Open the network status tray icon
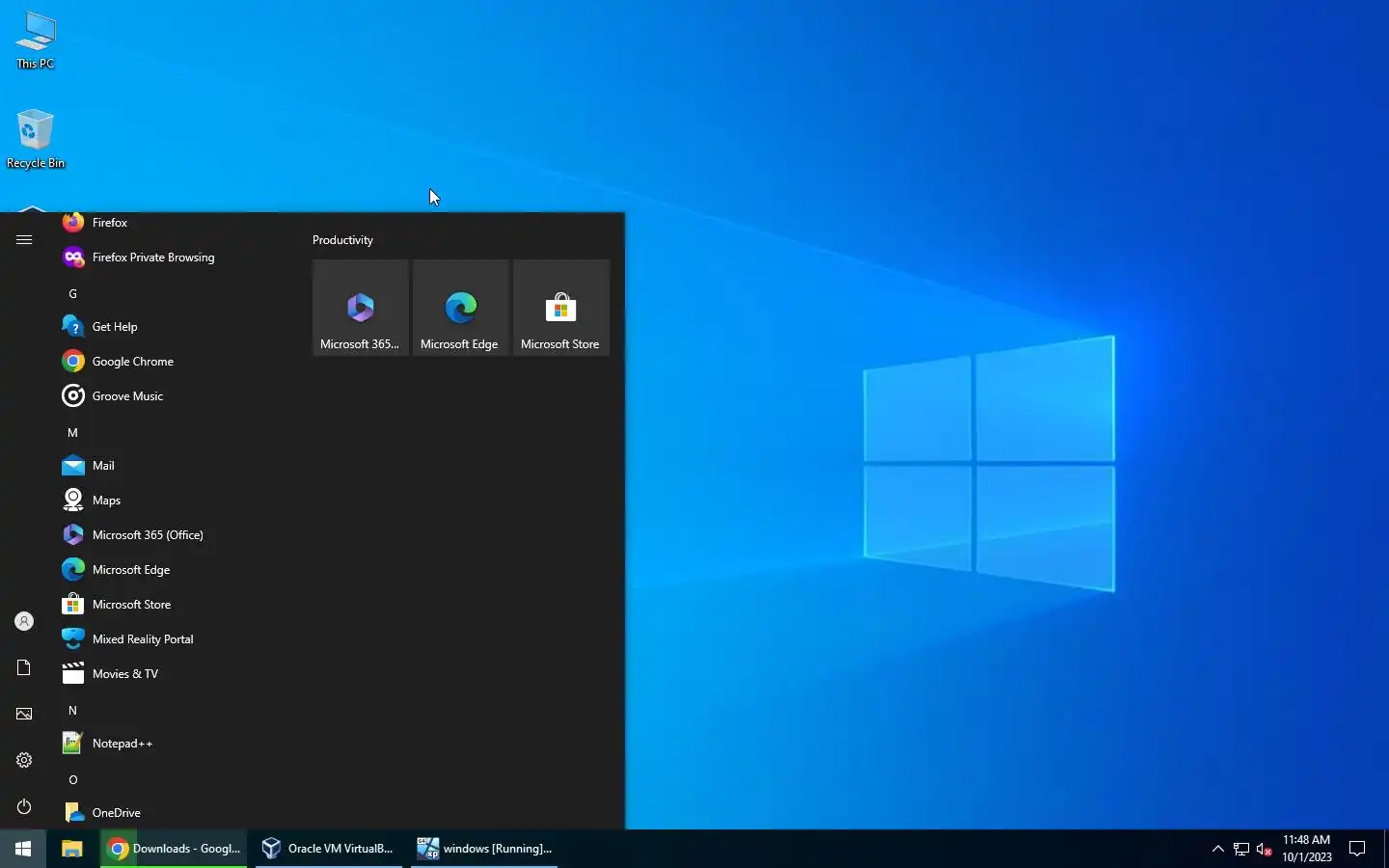Image resolution: width=1389 pixels, height=868 pixels. point(1241,849)
